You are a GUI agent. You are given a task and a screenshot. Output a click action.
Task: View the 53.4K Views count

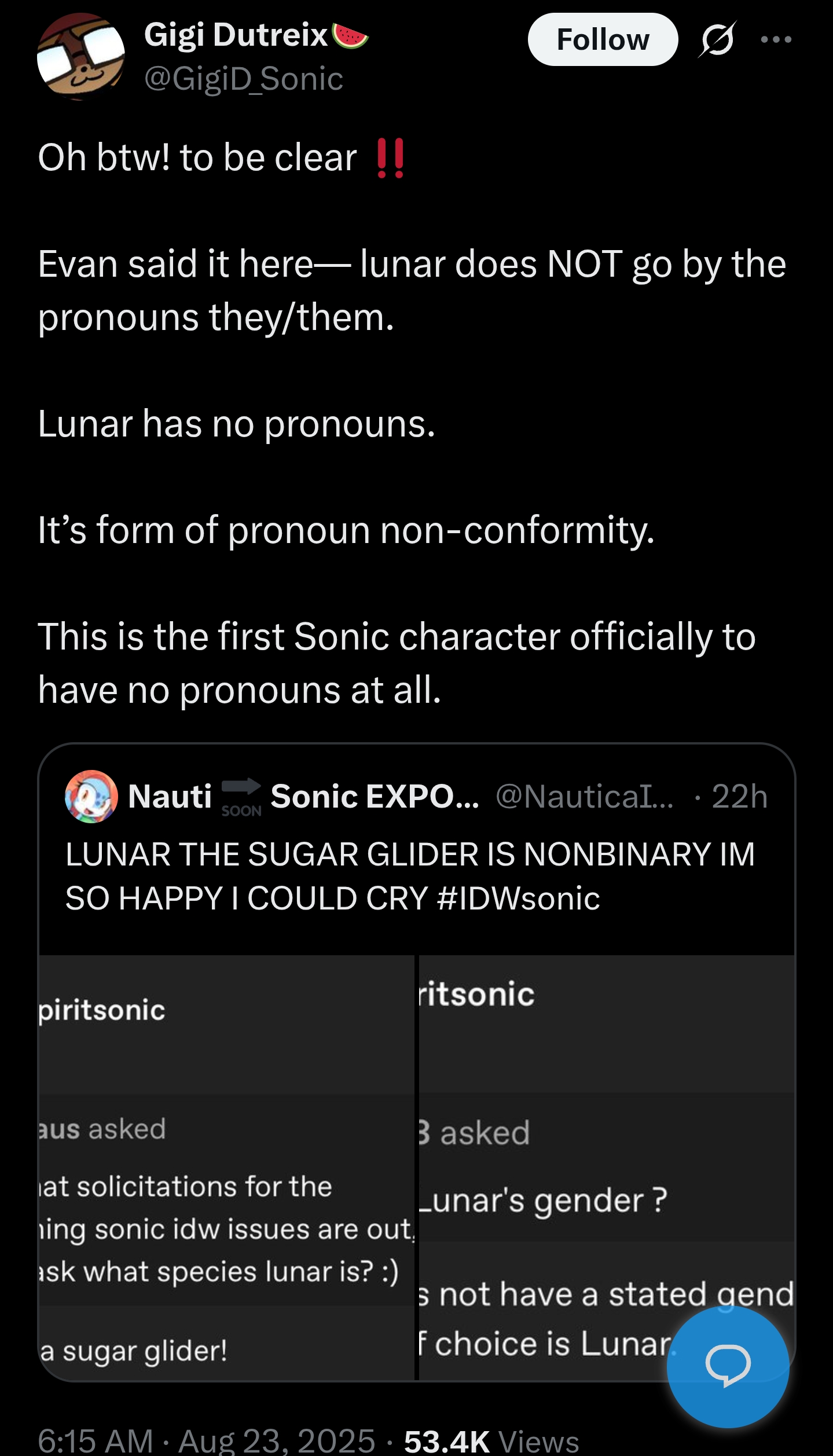coord(491,1440)
